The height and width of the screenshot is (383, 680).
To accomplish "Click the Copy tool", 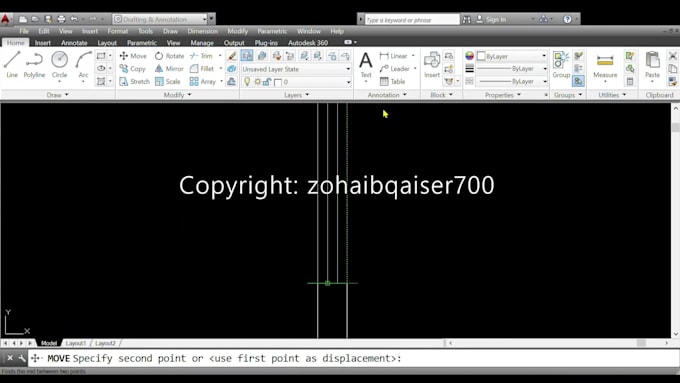I will (x=132, y=69).
